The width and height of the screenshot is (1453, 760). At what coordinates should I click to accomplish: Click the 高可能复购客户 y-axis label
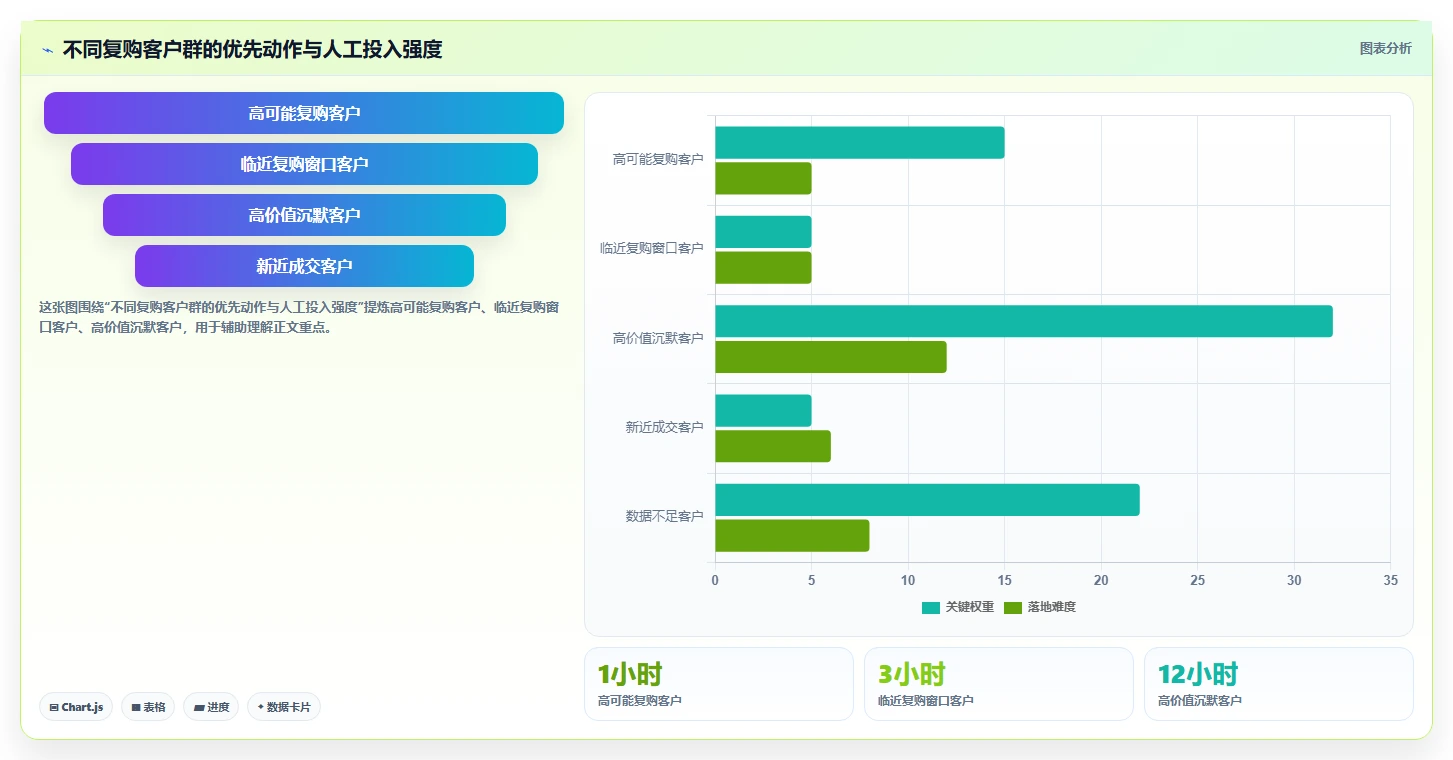(658, 159)
